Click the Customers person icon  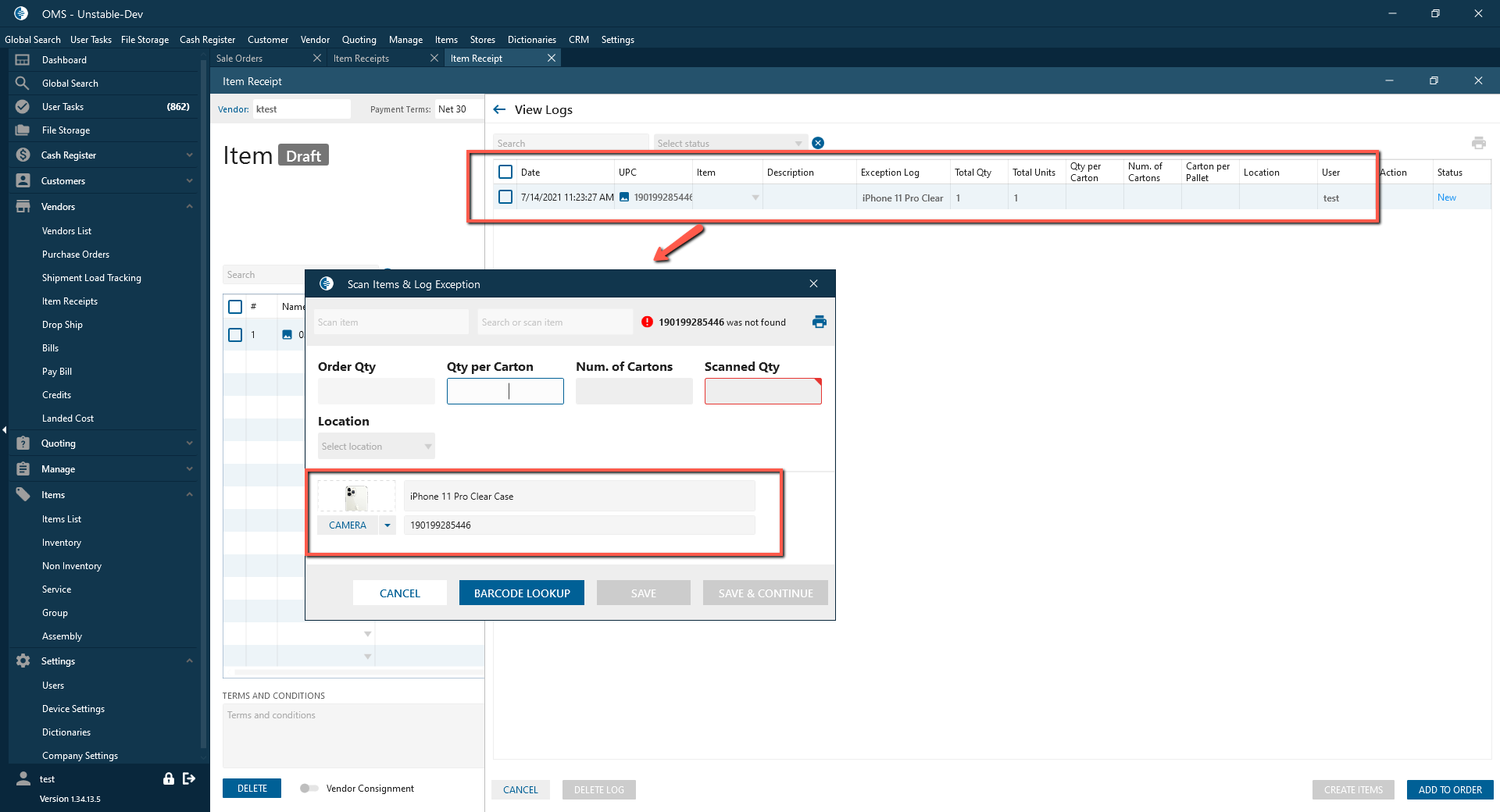pos(23,181)
